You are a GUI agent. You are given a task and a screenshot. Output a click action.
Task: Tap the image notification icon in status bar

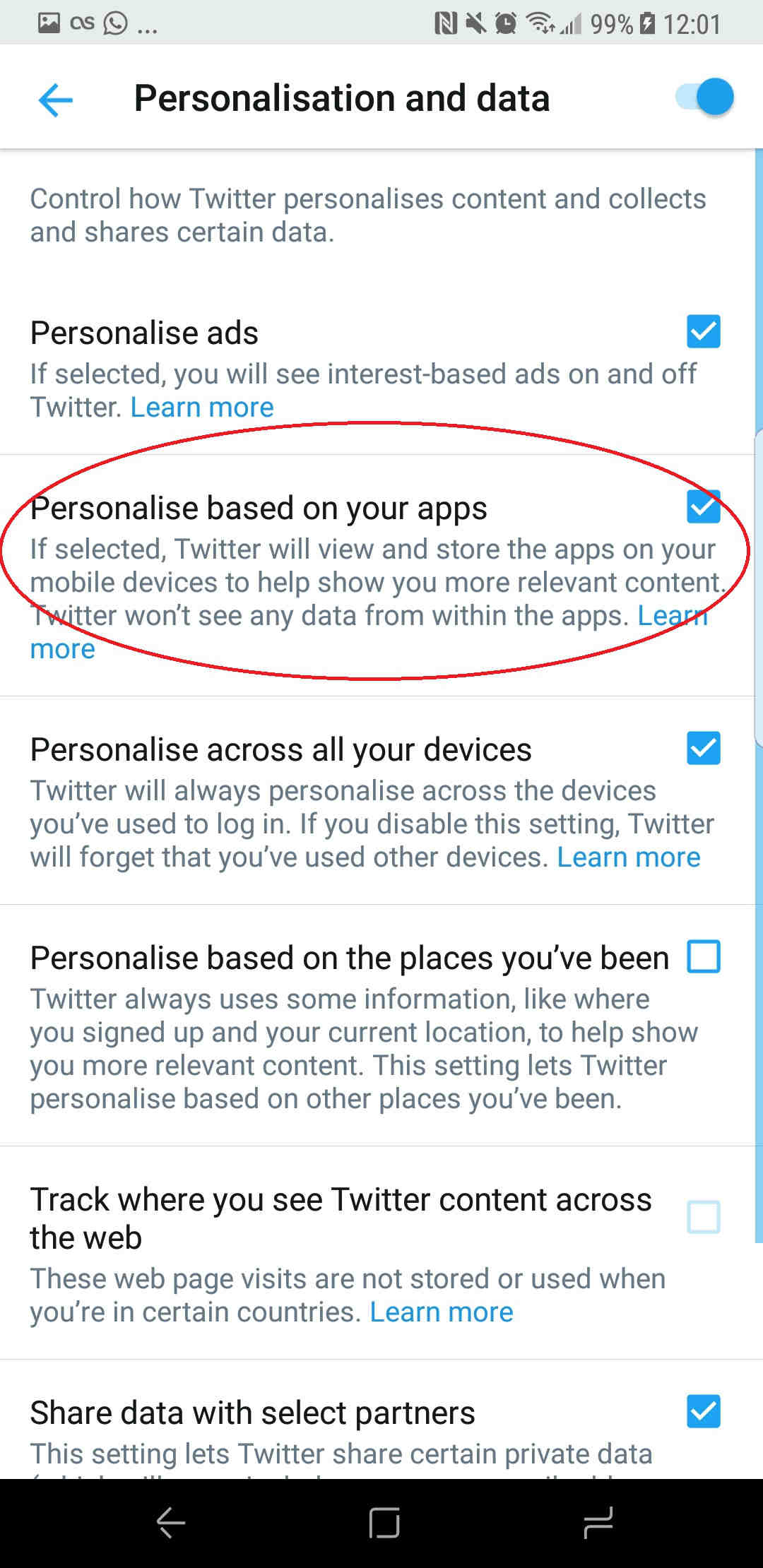(x=49, y=23)
